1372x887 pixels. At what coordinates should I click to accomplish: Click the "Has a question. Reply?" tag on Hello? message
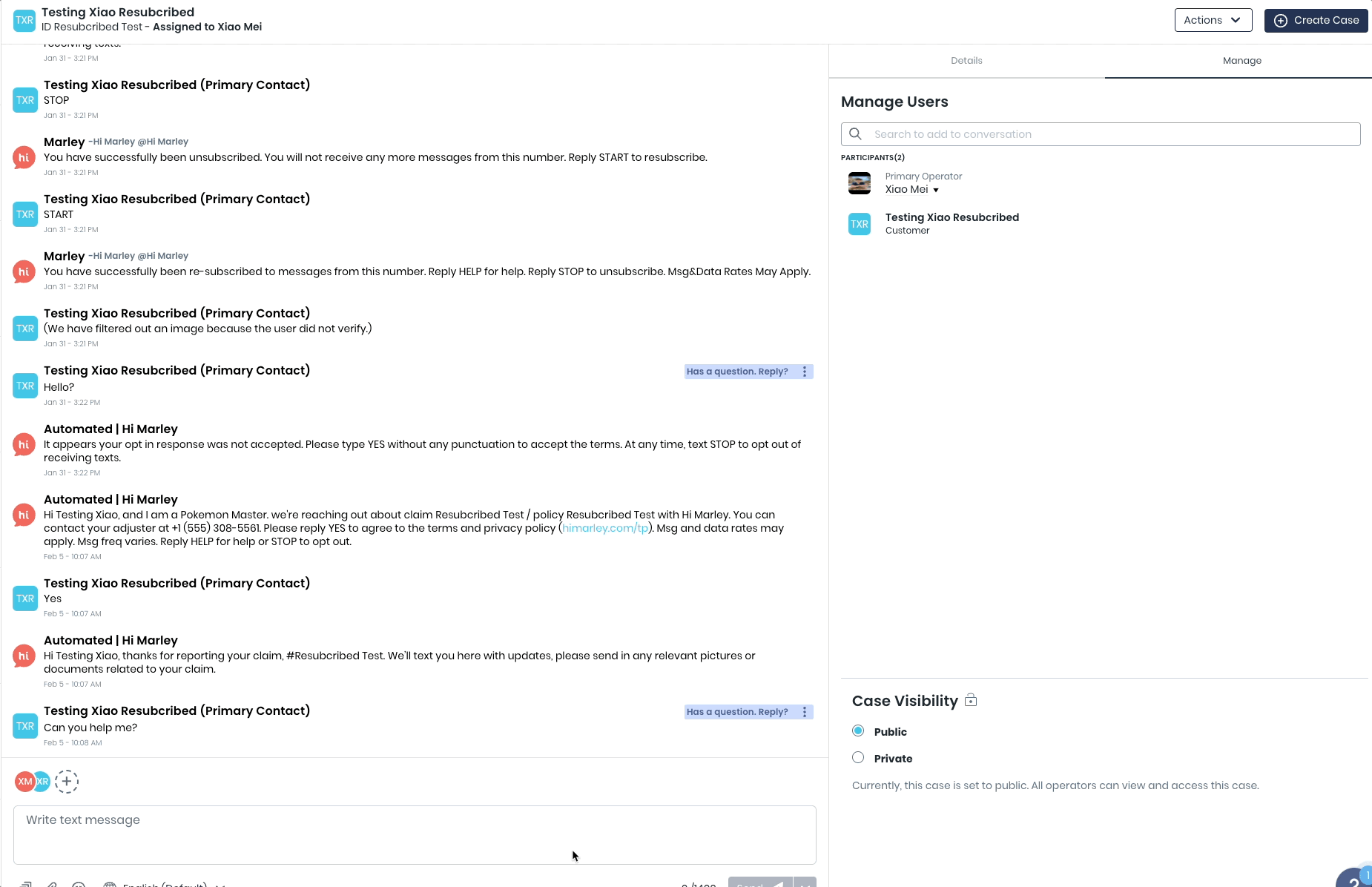pyautogui.click(x=737, y=372)
